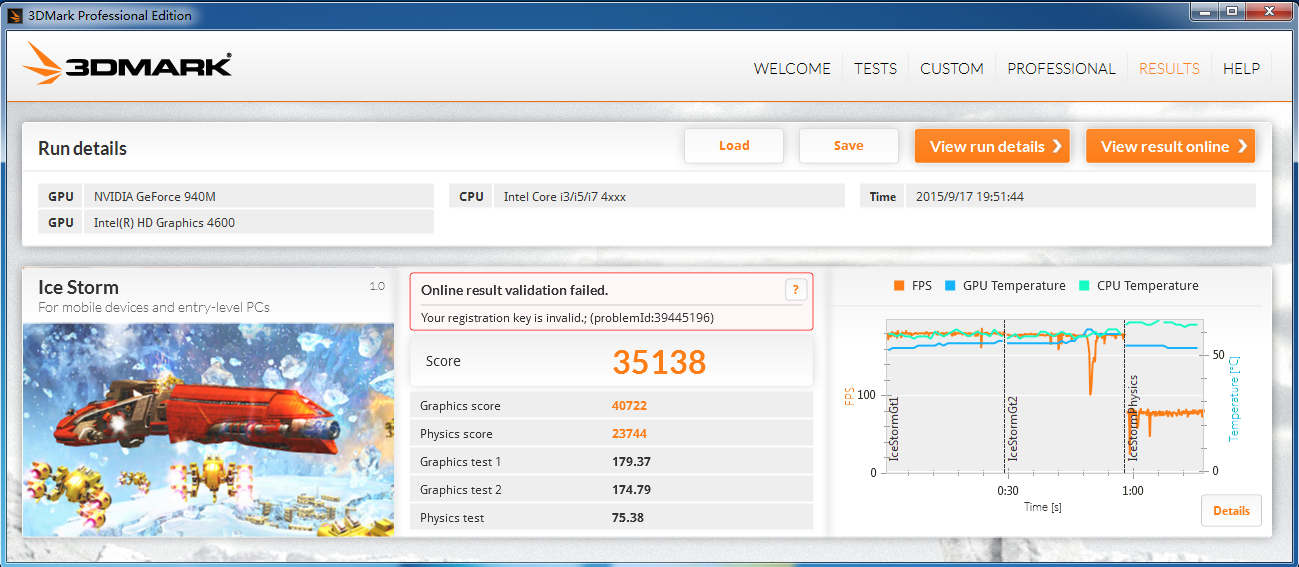Image resolution: width=1299 pixels, height=567 pixels.
Task: Click the Graphics score label
Action: tap(460, 406)
